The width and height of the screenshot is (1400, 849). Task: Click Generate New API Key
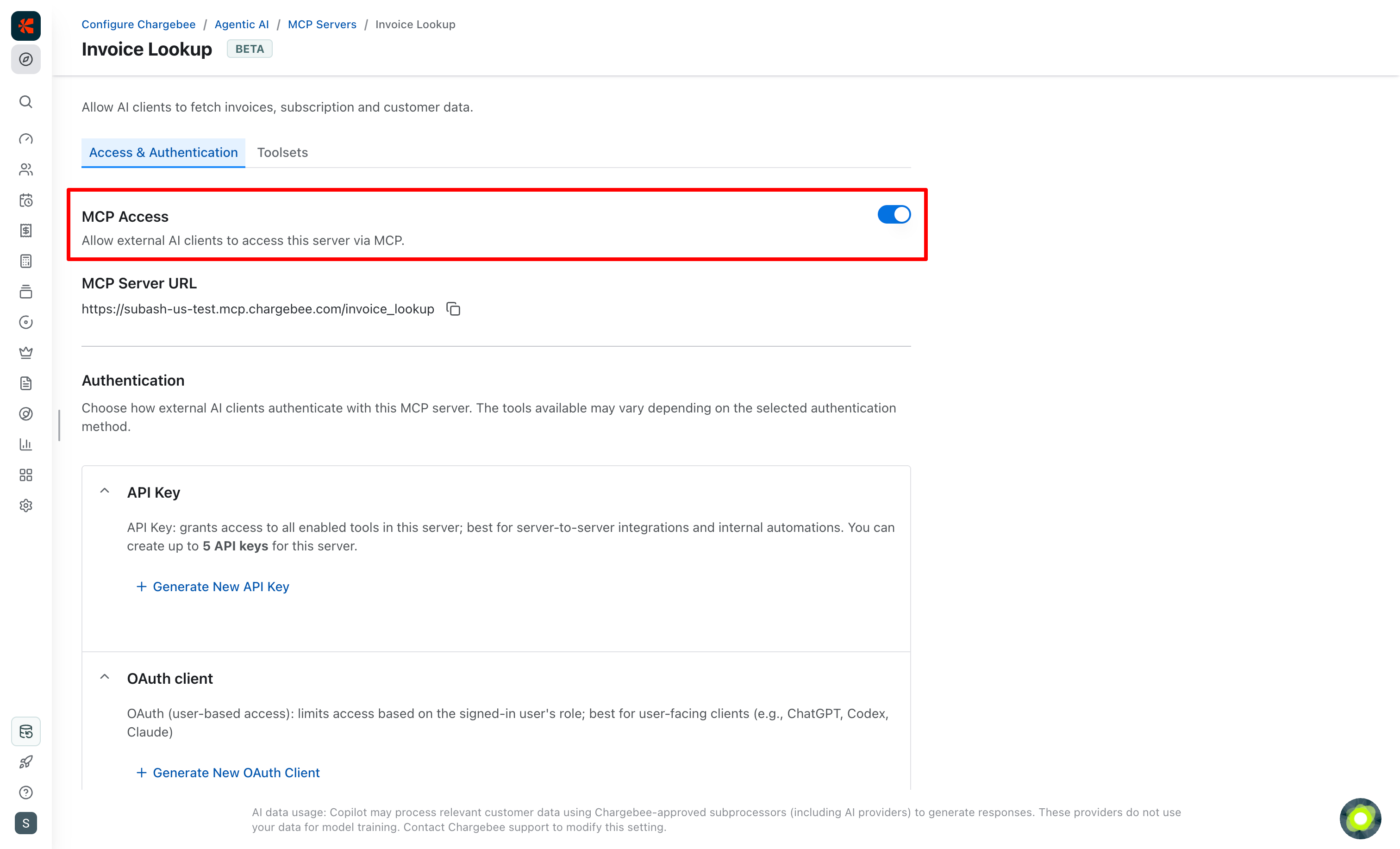pyautogui.click(x=212, y=587)
